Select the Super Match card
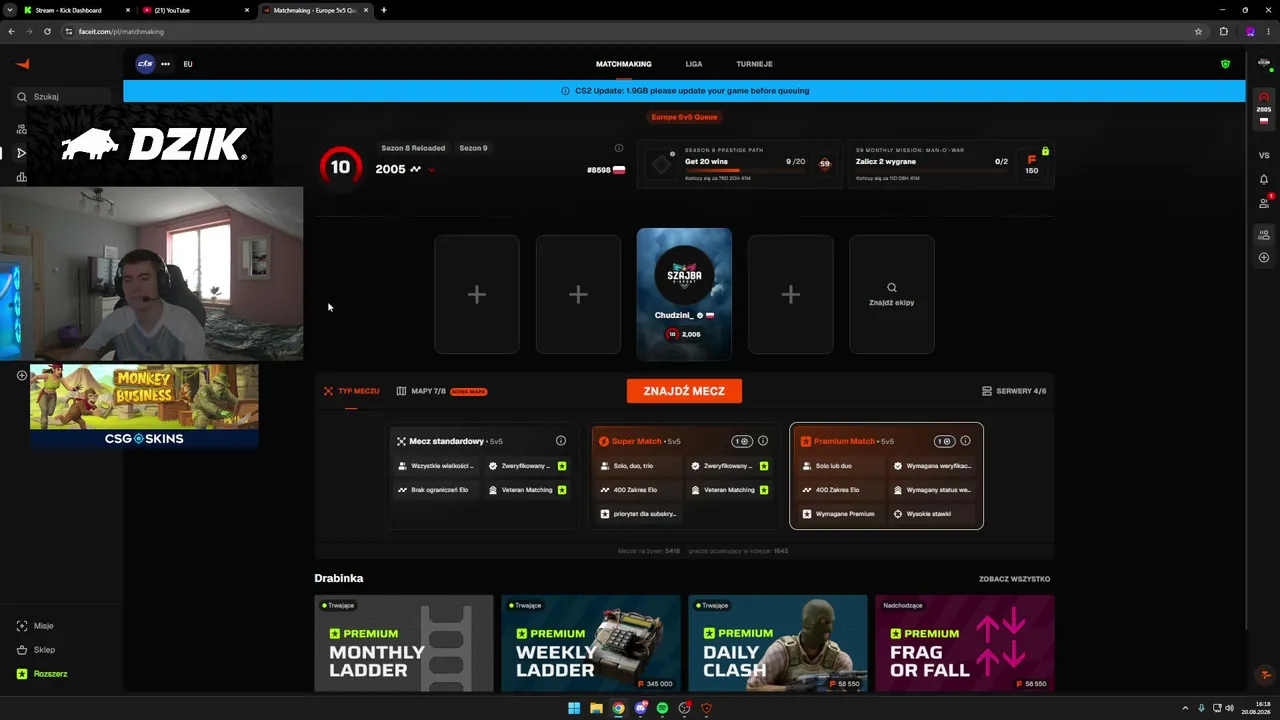This screenshot has width=1280, height=720. tap(684, 476)
